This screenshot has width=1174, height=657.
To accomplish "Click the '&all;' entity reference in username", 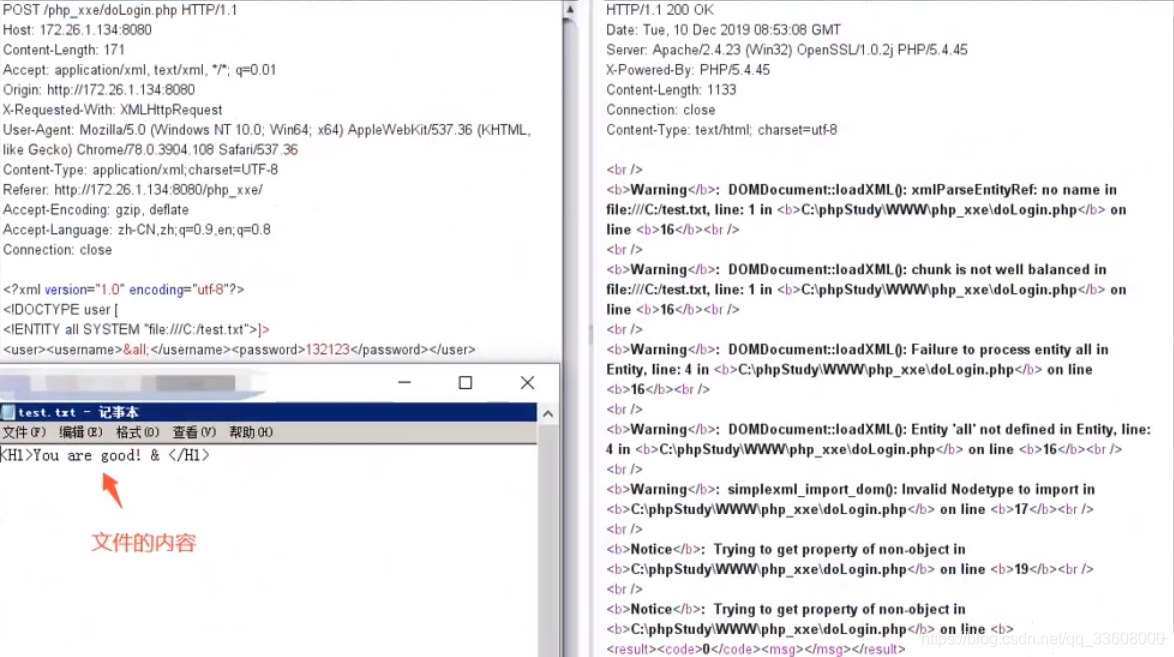I will click(136, 350).
